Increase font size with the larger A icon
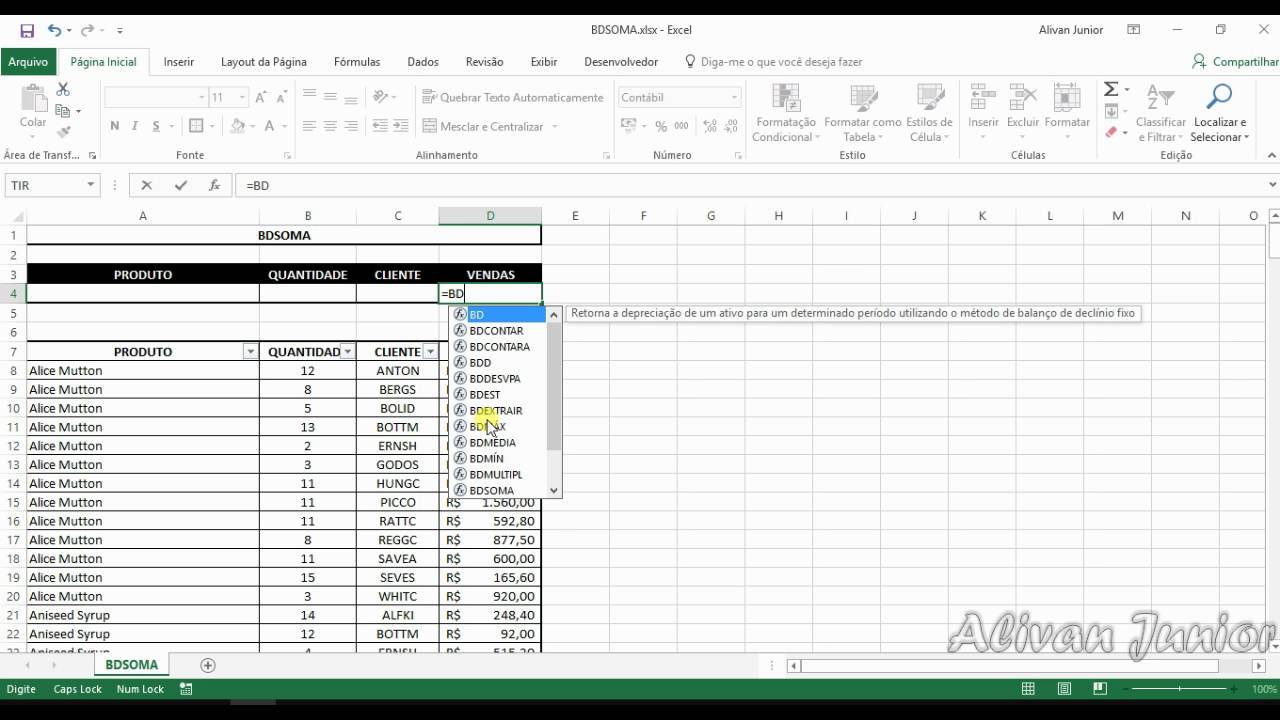Screen dimensions: 1280x720 (261, 97)
